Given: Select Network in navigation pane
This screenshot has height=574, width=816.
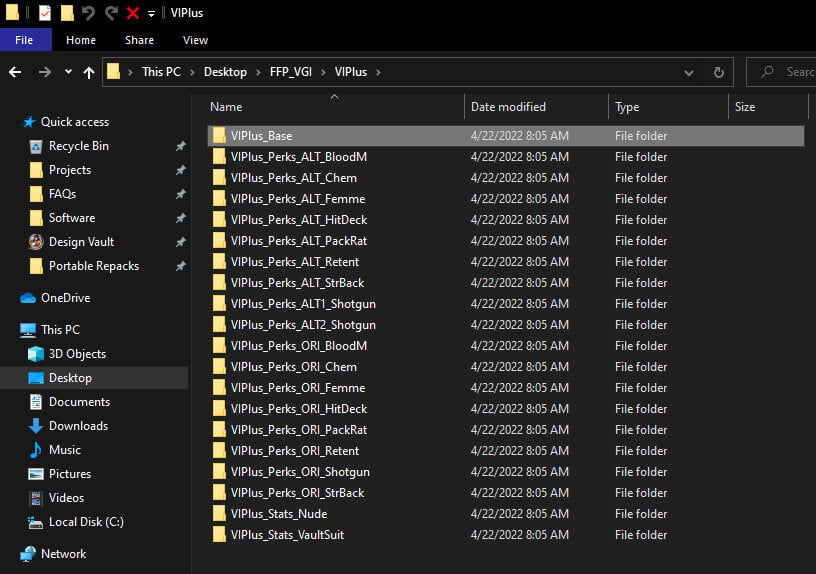Looking at the screenshot, I should (63, 554).
